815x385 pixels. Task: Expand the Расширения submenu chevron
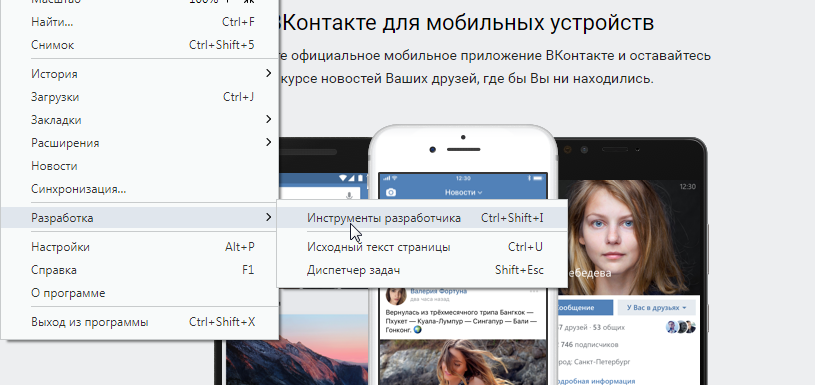(x=268, y=142)
